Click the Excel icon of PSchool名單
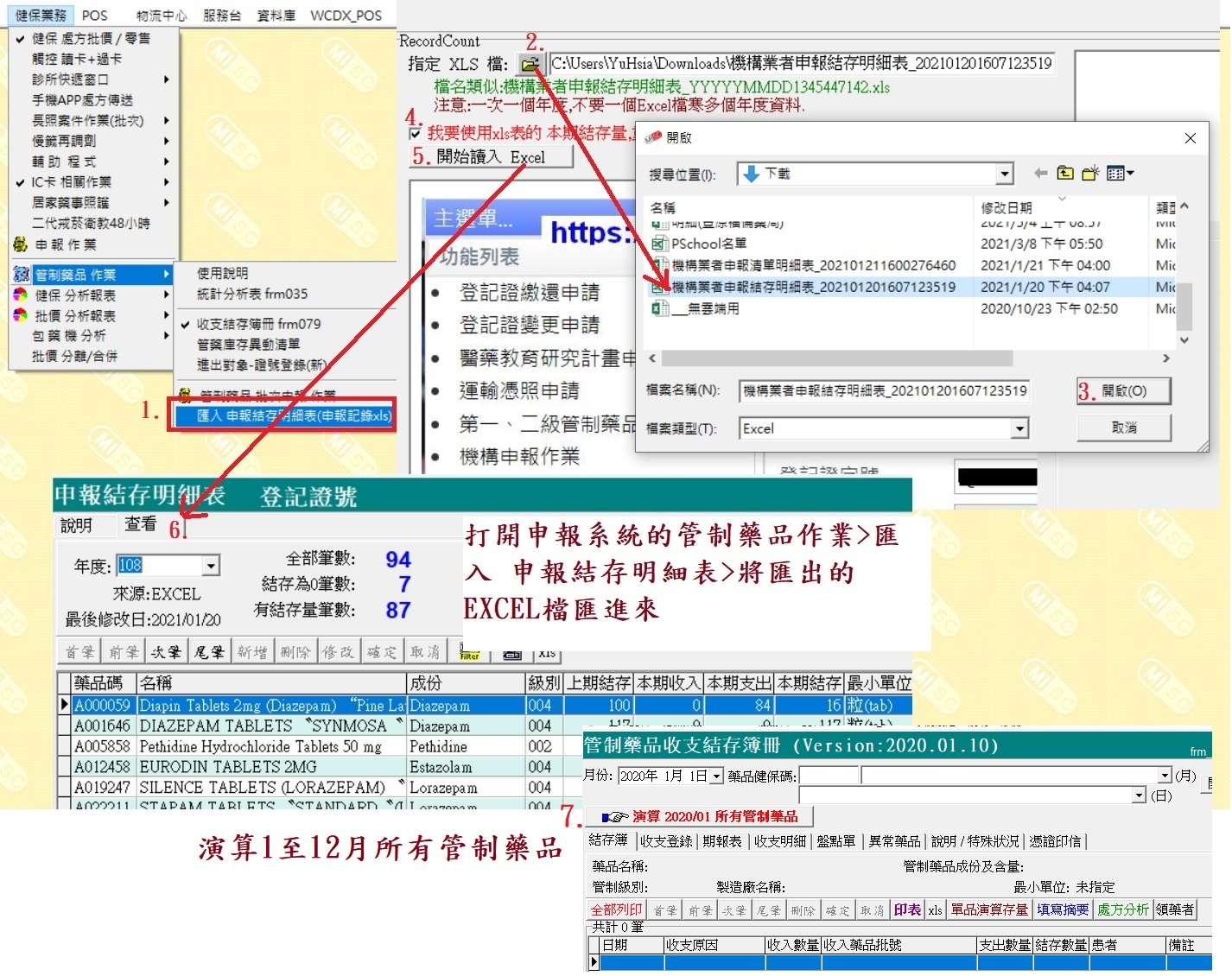1232x976 pixels. pyautogui.click(x=660, y=244)
